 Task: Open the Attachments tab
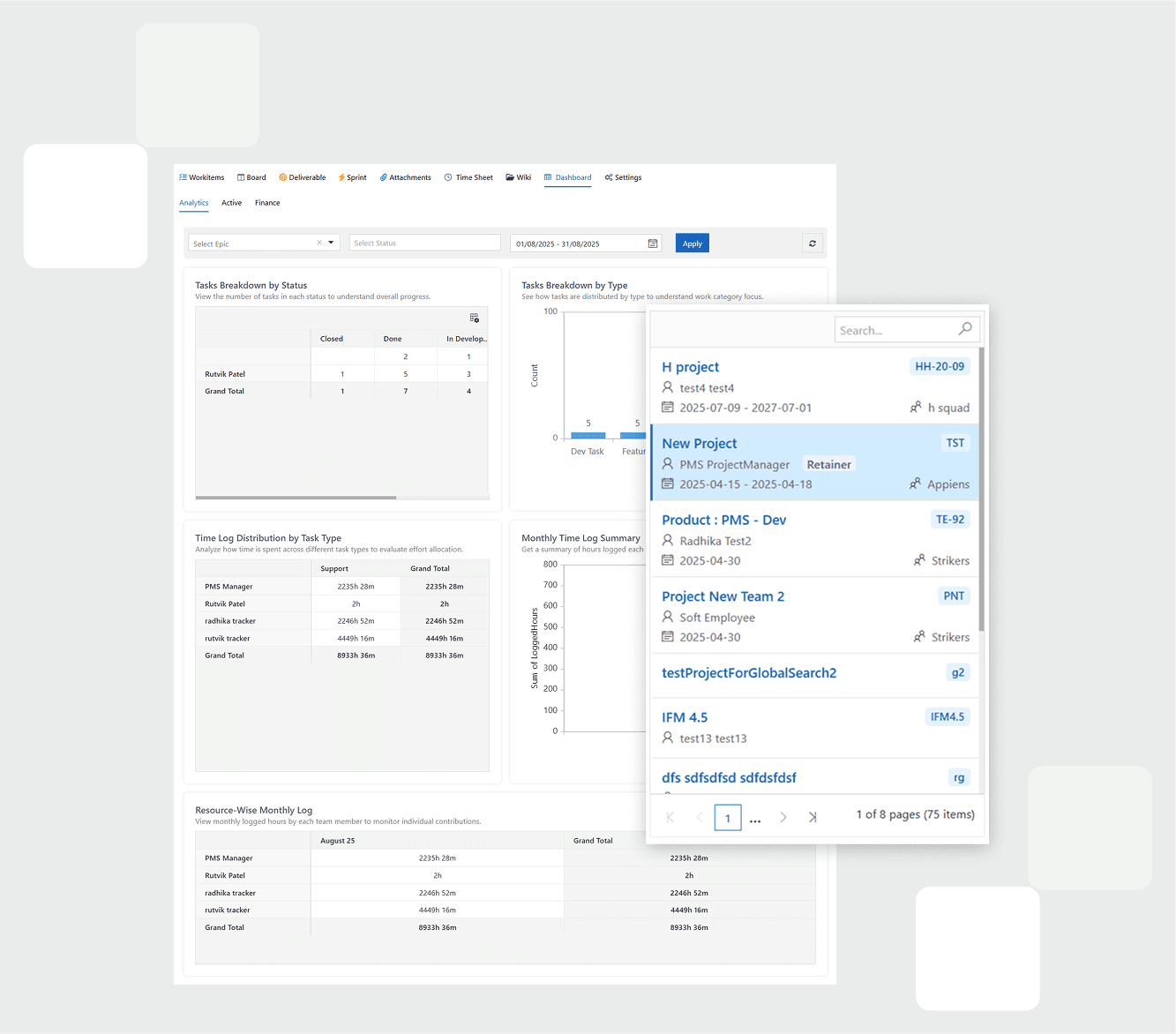[x=406, y=177]
